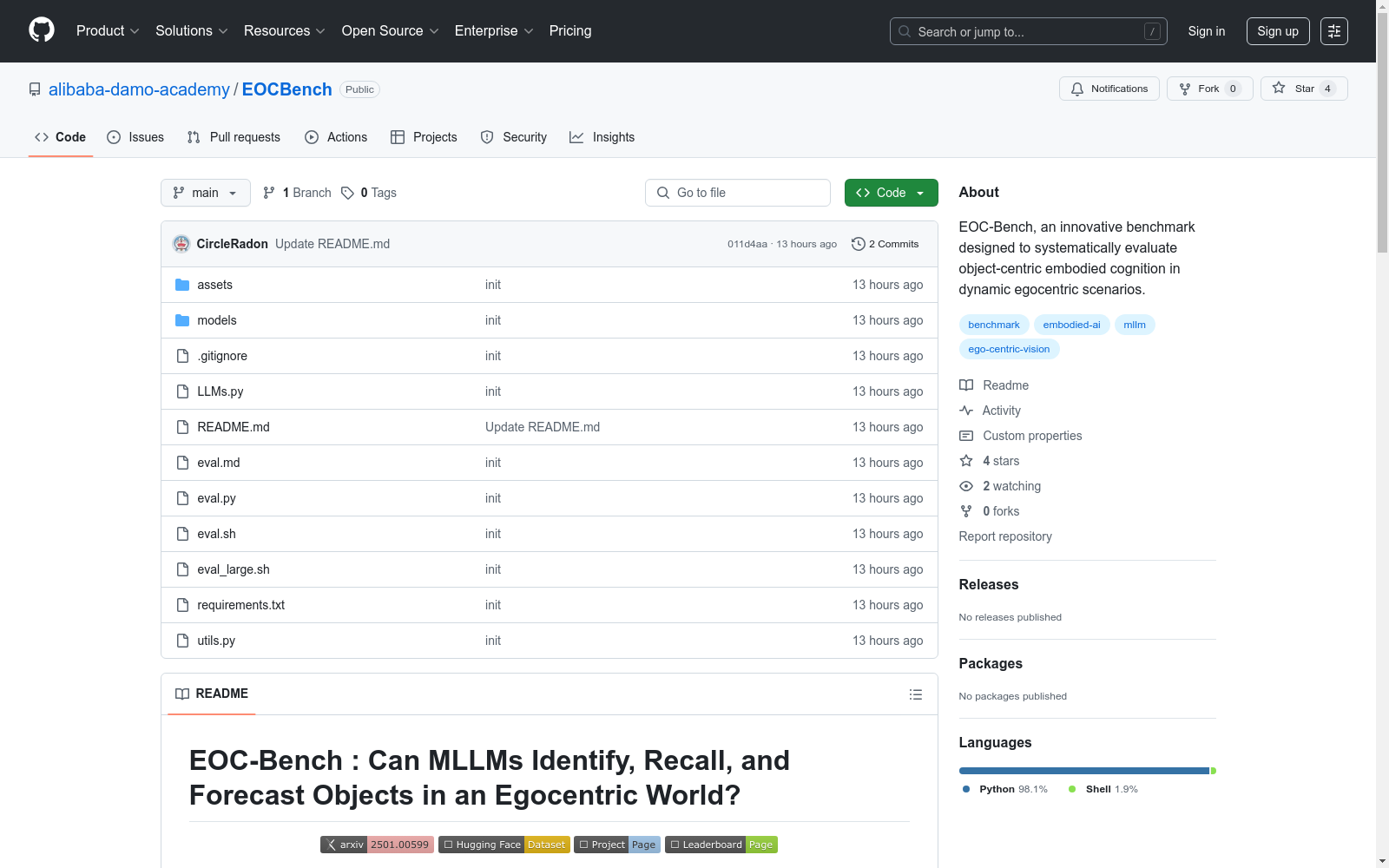Click the star icon next to 4 stars
This screenshot has width=1389, height=868.
[x=966, y=461]
